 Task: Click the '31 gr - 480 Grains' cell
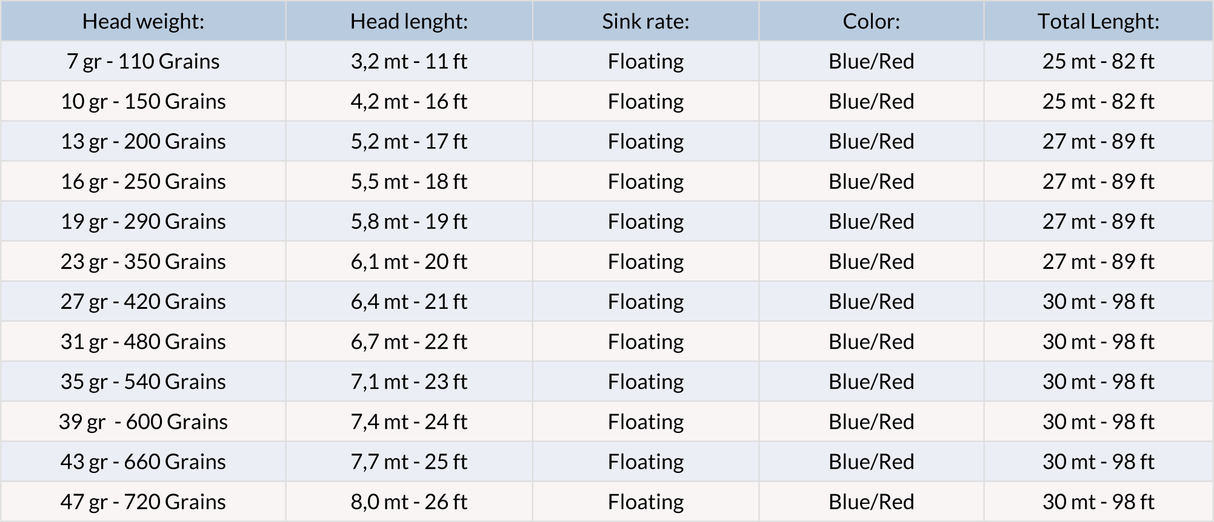(x=143, y=341)
